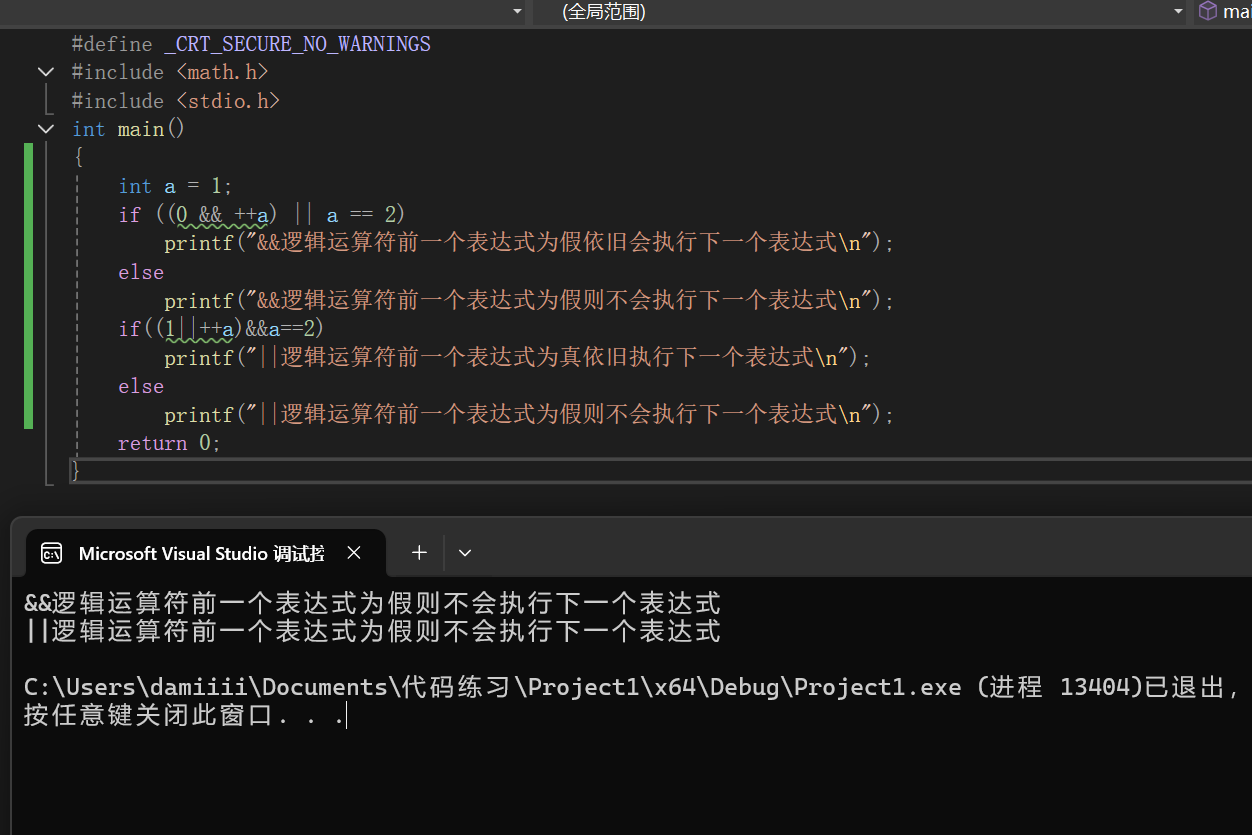Click the squiggled 0 && ++a expression
This screenshot has height=835, width=1252.
tap(222, 215)
